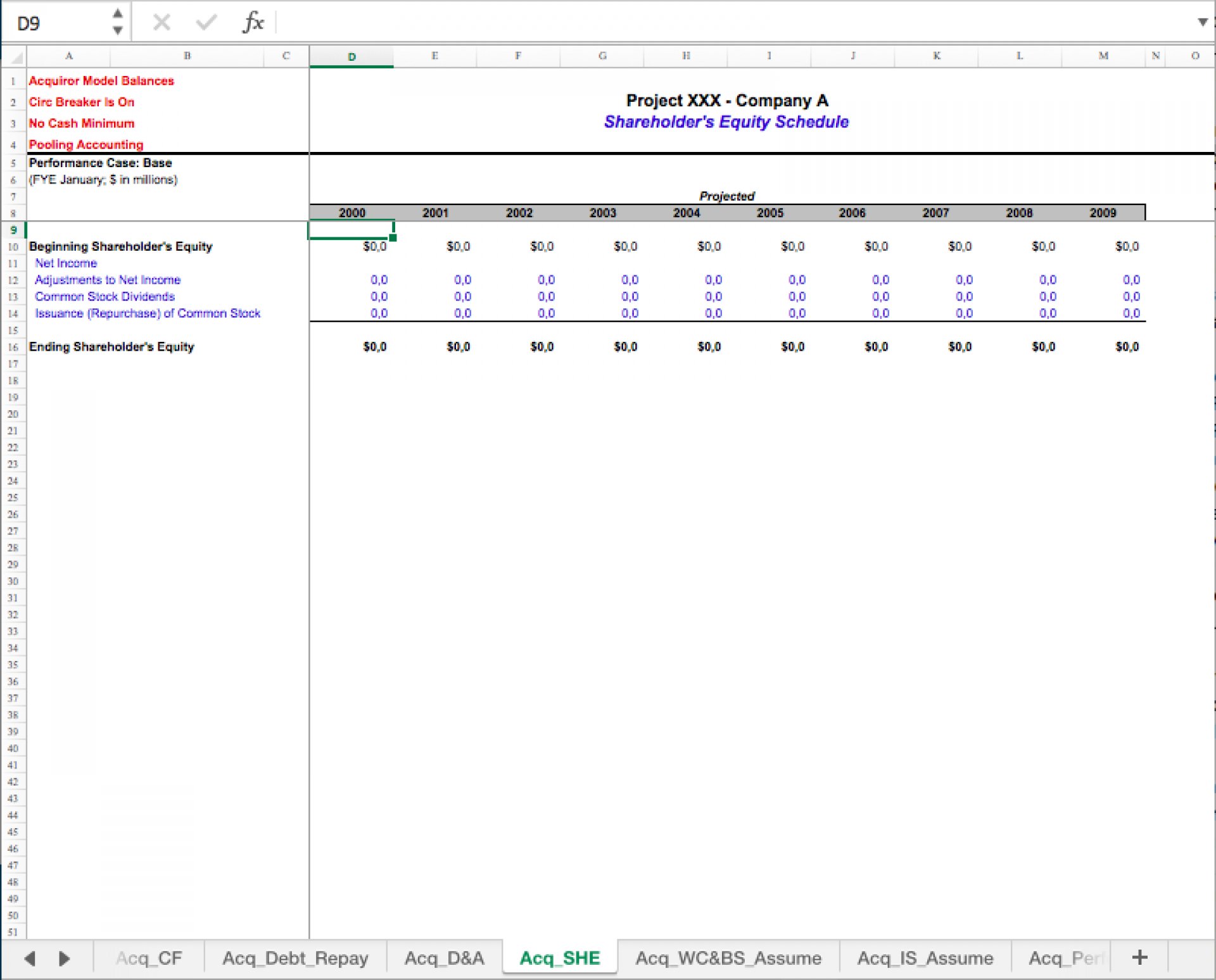This screenshot has height=980, width=1216.
Task: Select row 16 header
Action: click(13, 347)
